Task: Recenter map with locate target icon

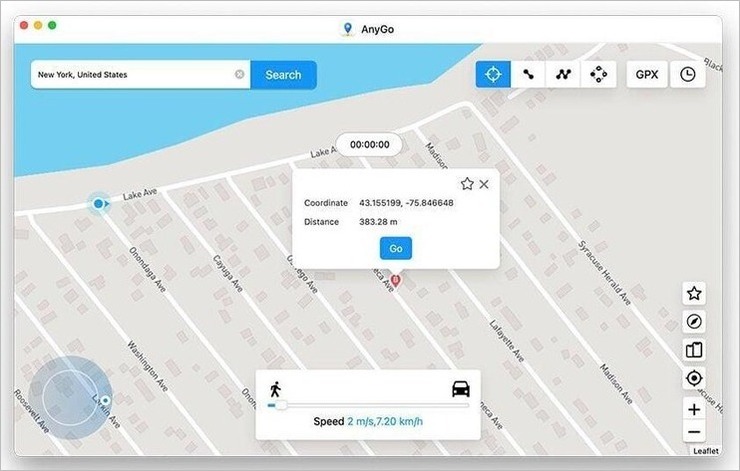Action: (694, 378)
